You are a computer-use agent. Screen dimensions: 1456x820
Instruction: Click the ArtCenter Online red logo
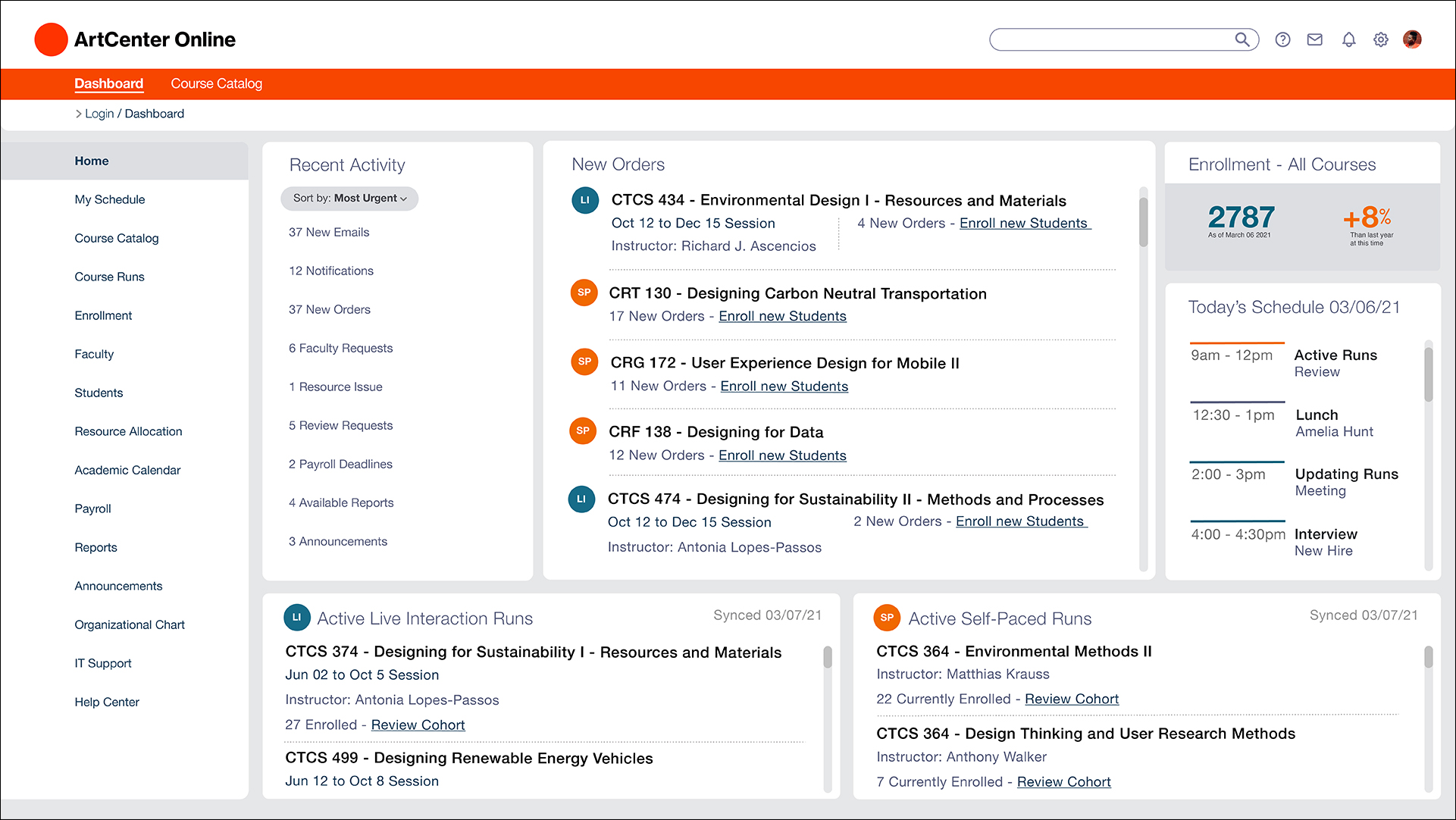coord(52,39)
